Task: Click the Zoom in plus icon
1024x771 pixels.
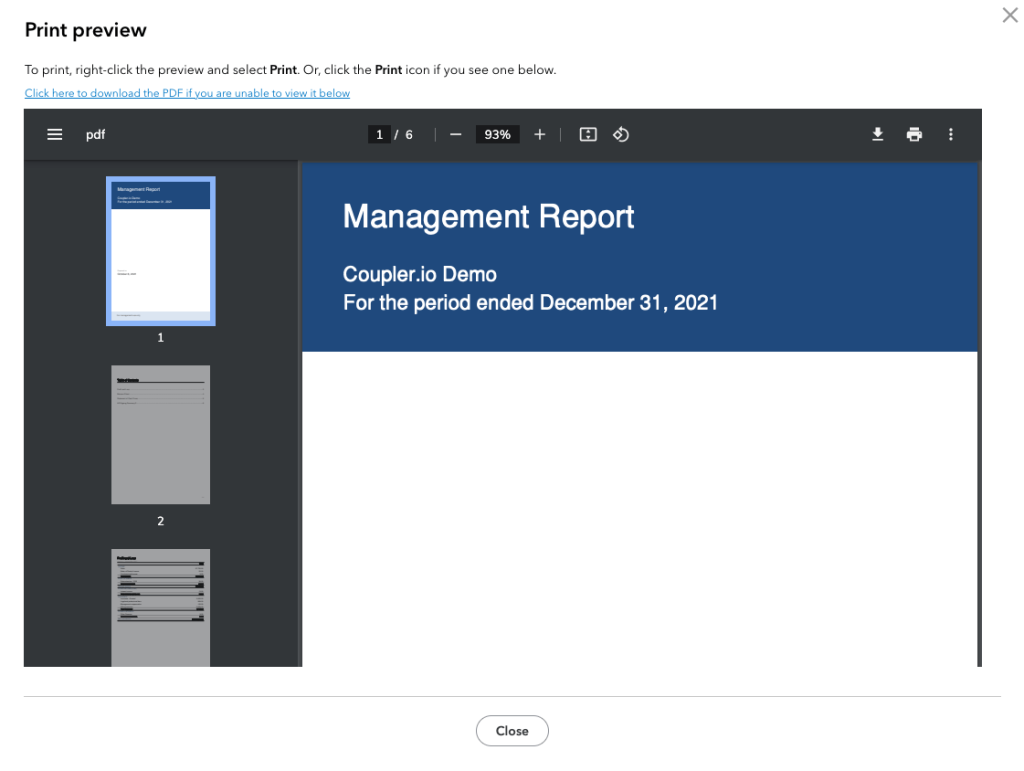Action: (539, 134)
